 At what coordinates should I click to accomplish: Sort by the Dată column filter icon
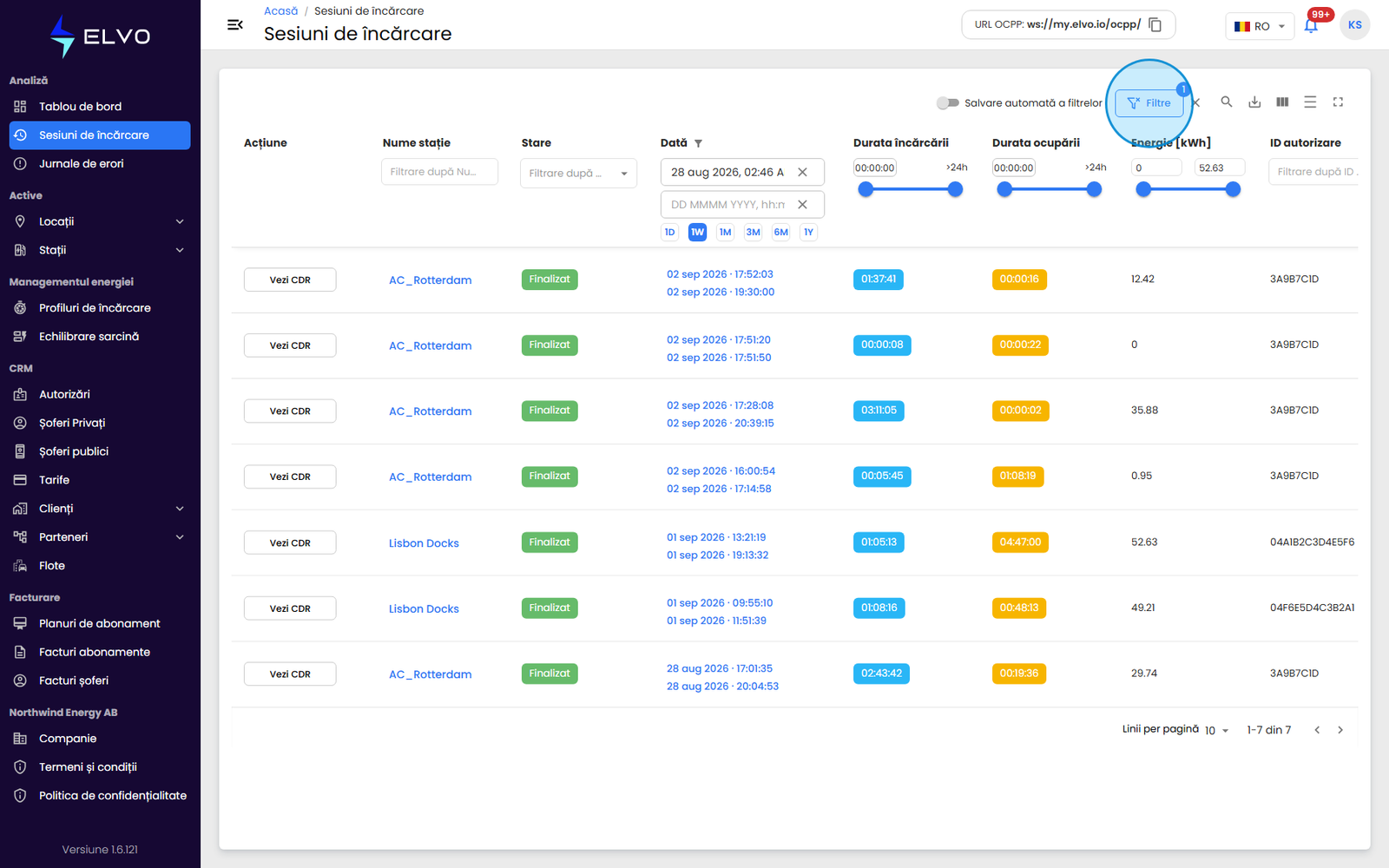click(x=698, y=143)
